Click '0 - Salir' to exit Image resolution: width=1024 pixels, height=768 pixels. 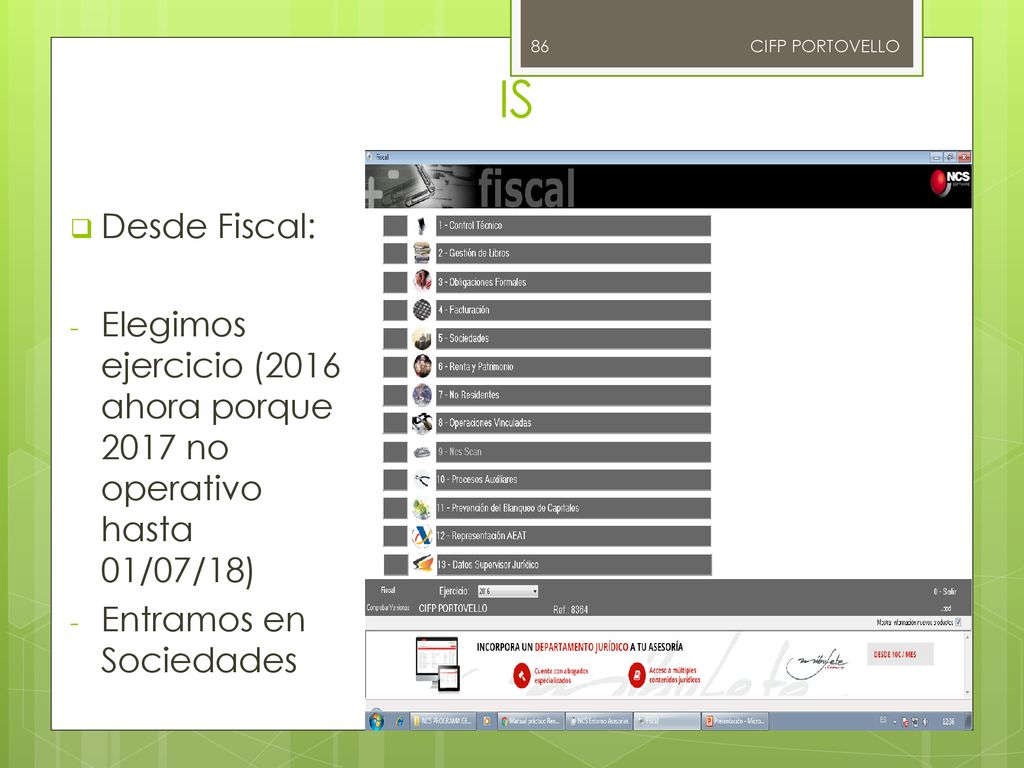tap(944, 592)
